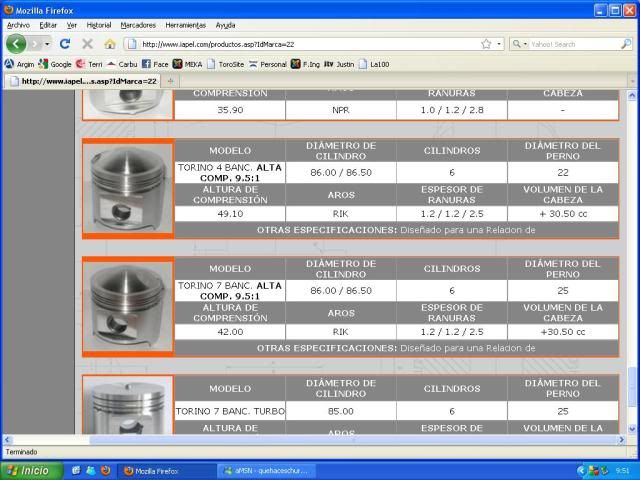640x480 pixels.
Task: Open a new tab with plus button
Action: 171,81
